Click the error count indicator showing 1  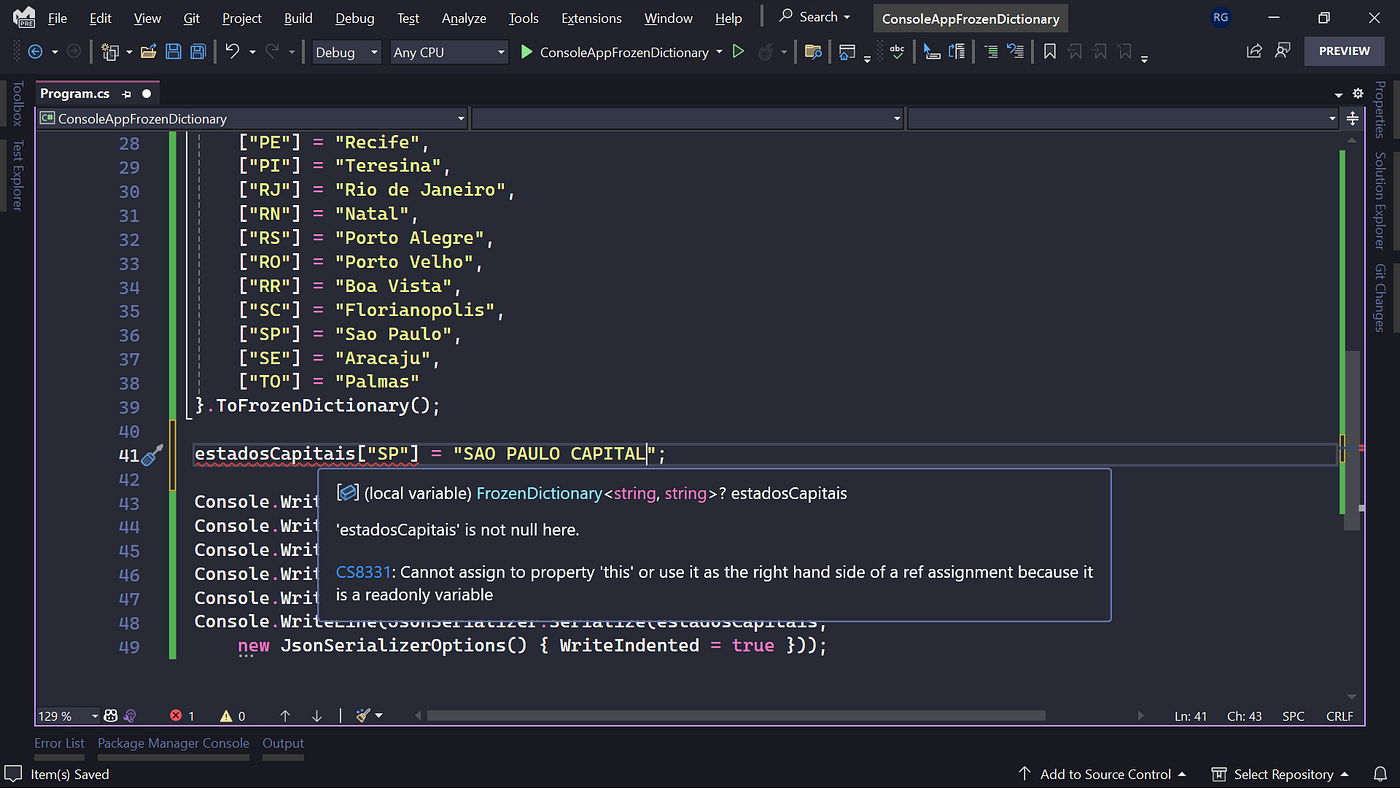point(182,716)
